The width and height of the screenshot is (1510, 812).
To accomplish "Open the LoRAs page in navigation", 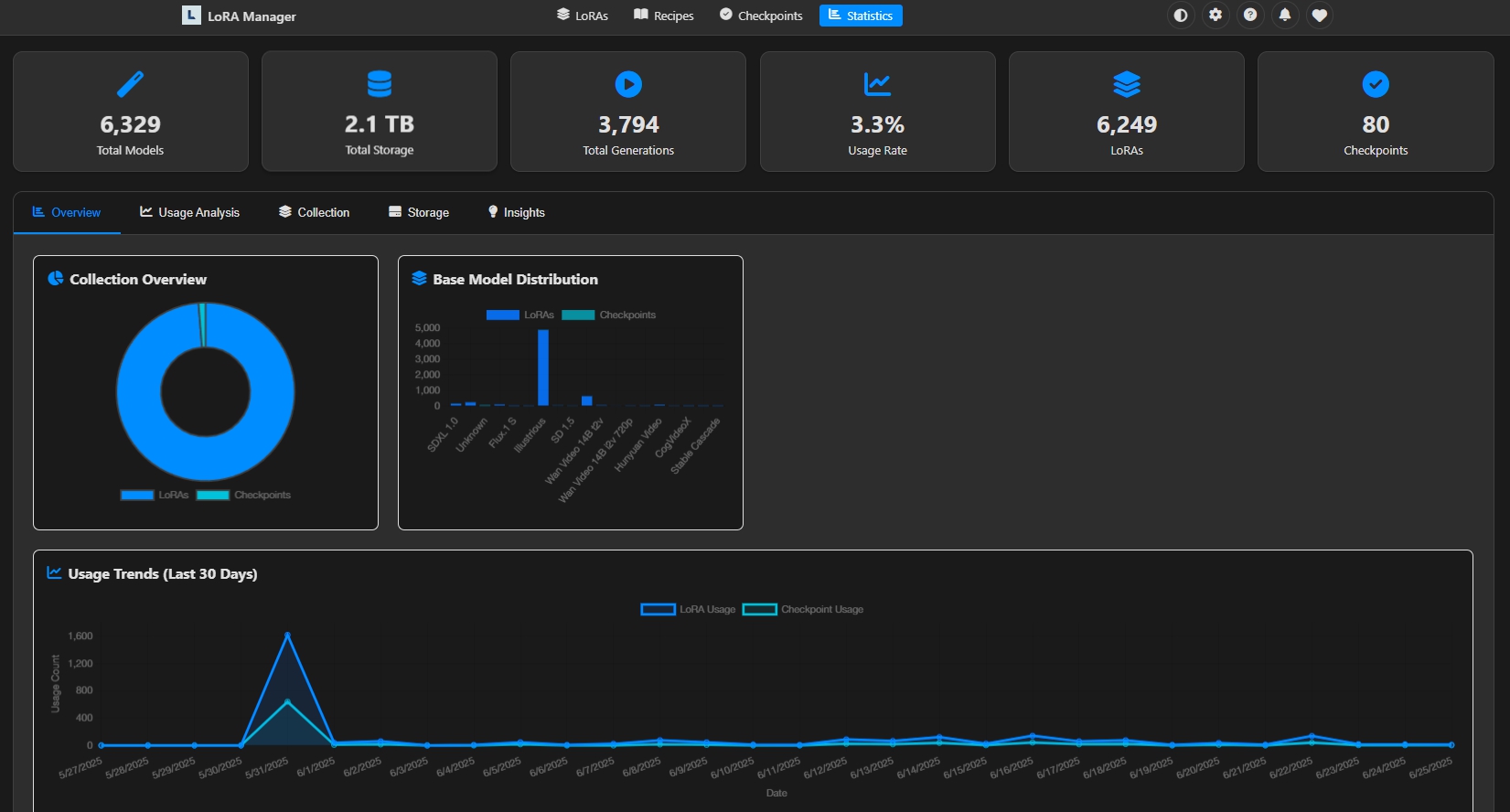I will tap(583, 16).
